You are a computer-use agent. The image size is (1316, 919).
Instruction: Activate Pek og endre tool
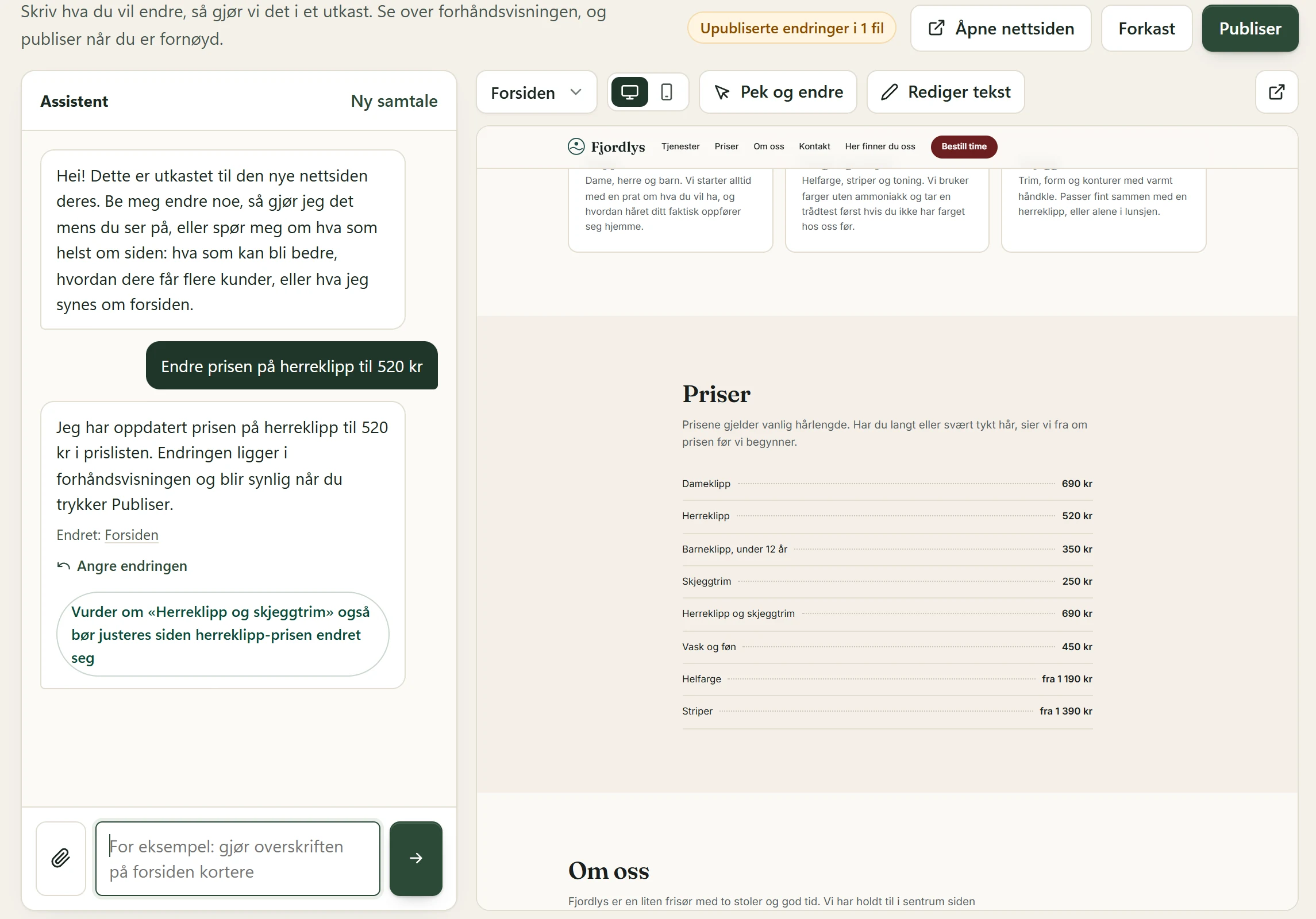pyautogui.click(x=778, y=92)
